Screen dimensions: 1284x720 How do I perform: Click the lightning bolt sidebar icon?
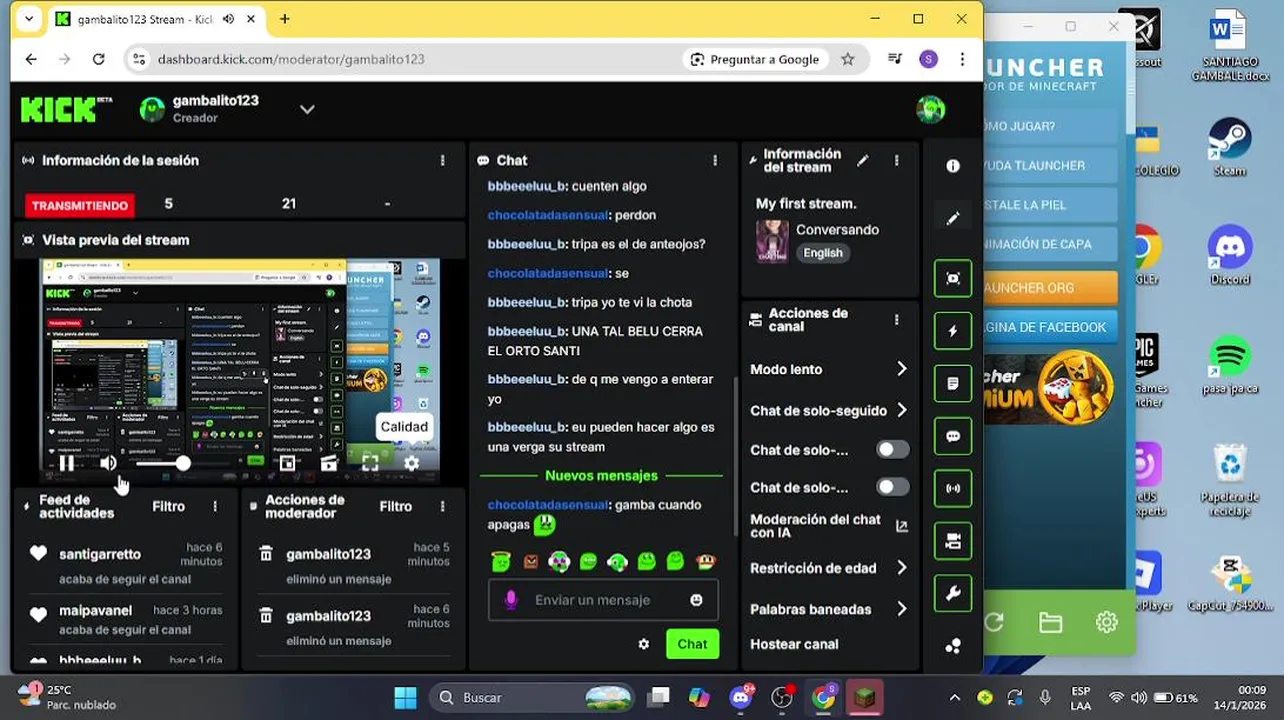[x=953, y=331]
